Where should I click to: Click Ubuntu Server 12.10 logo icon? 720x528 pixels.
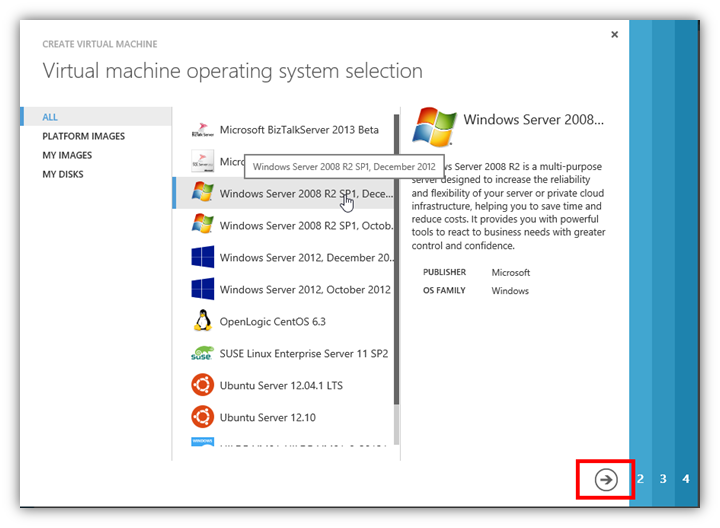pyautogui.click(x=202, y=416)
